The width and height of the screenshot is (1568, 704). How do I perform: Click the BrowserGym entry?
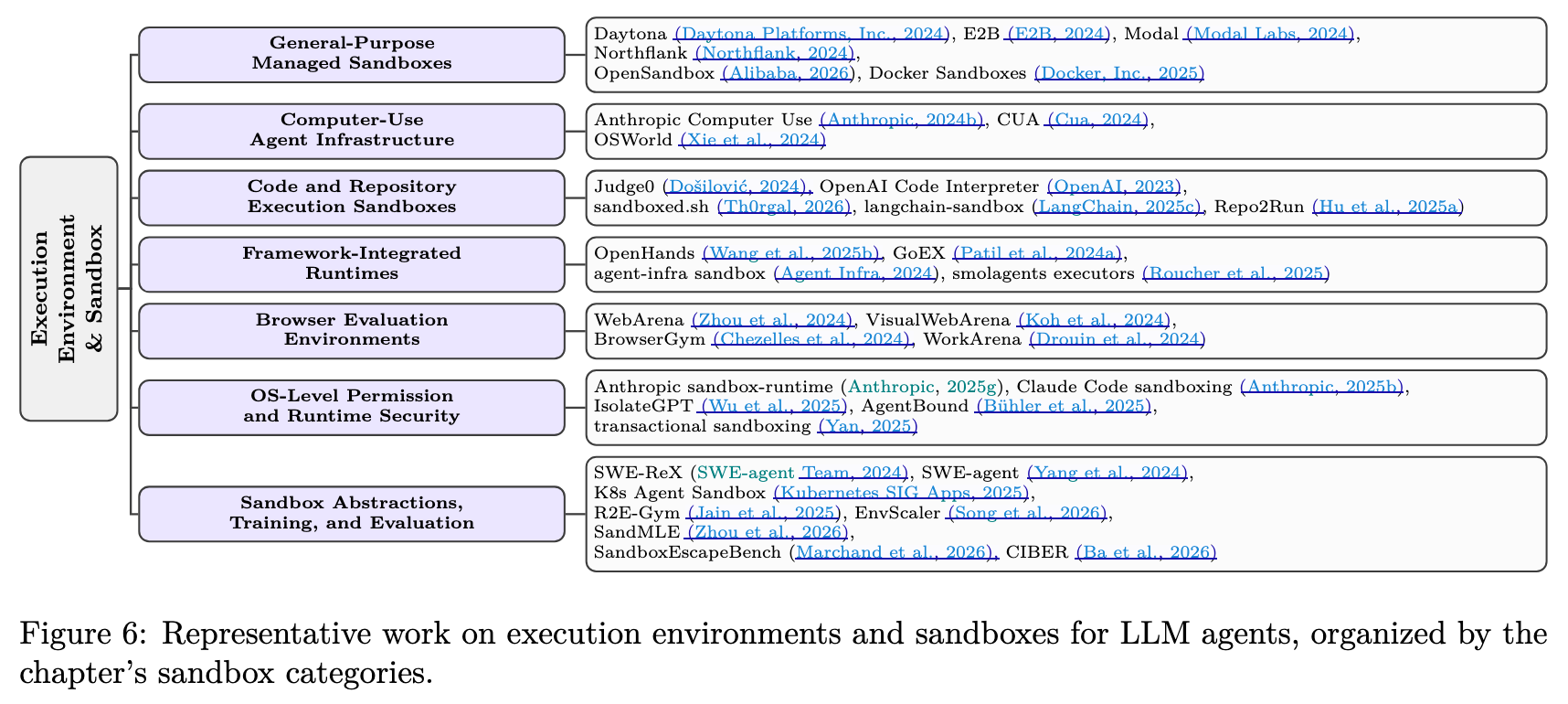pyautogui.click(x=650, y=340)
